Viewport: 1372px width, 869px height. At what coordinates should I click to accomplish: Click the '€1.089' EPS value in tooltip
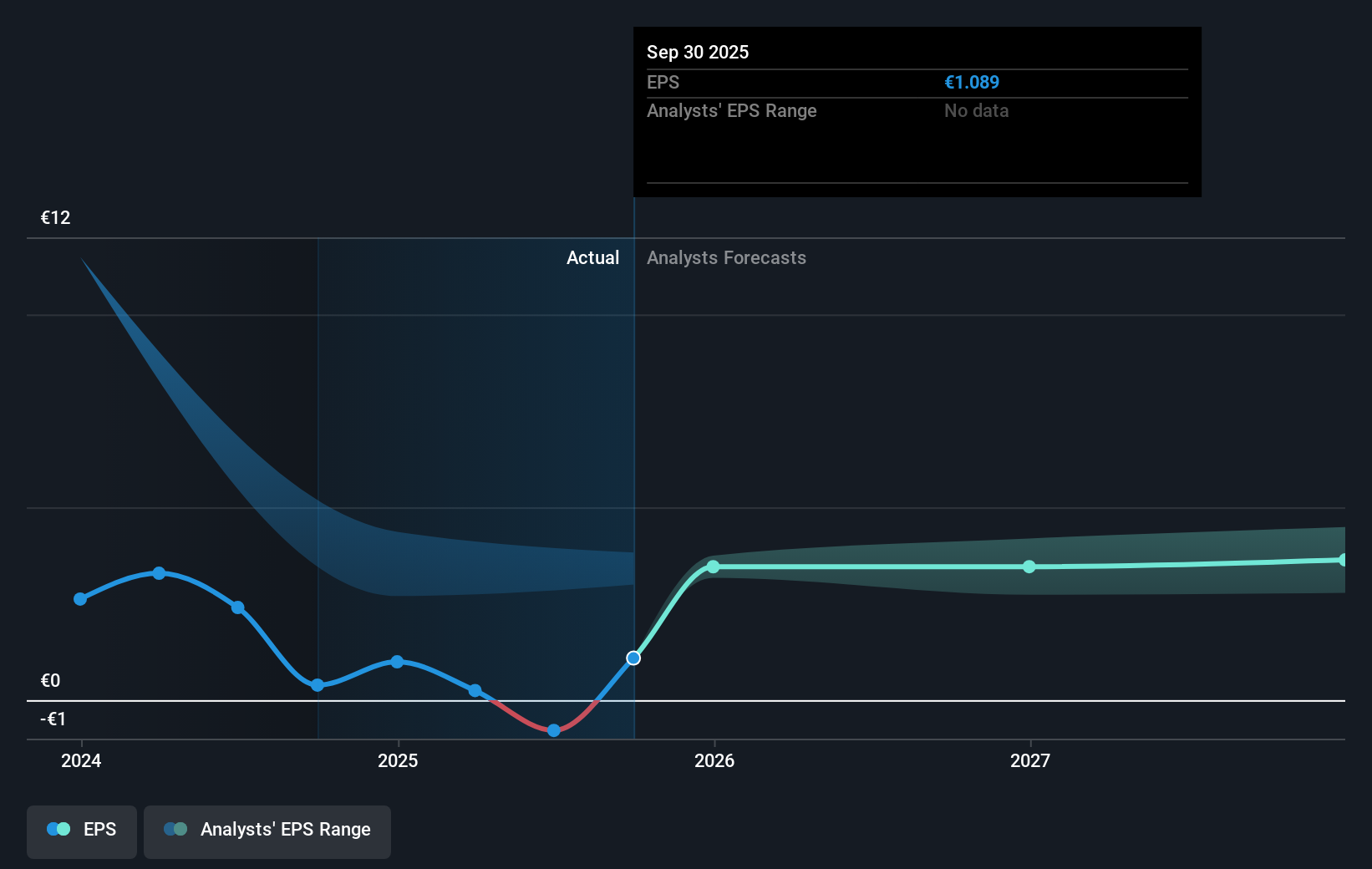pos(972,82)
